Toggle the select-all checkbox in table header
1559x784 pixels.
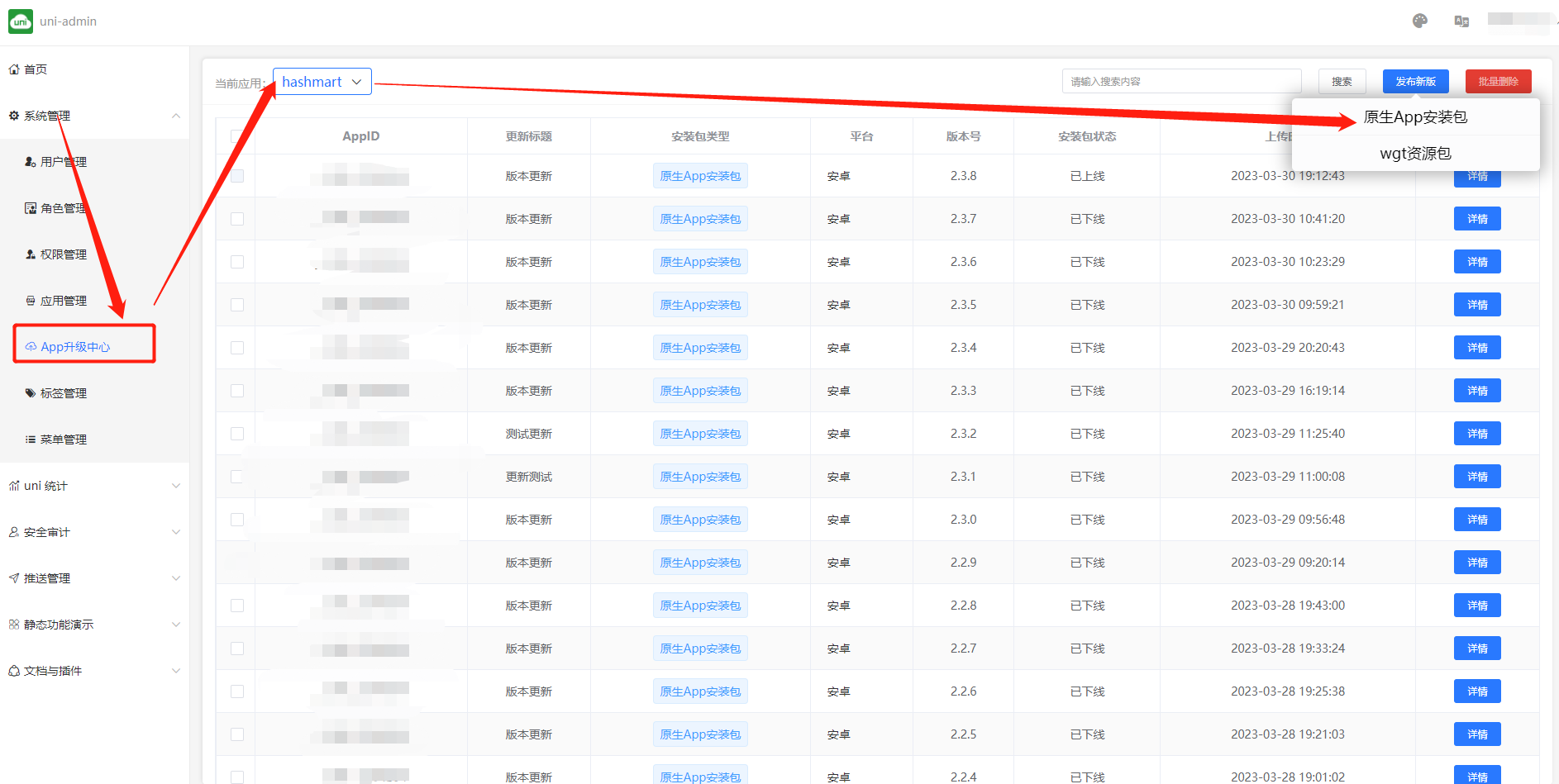point(237,136)
